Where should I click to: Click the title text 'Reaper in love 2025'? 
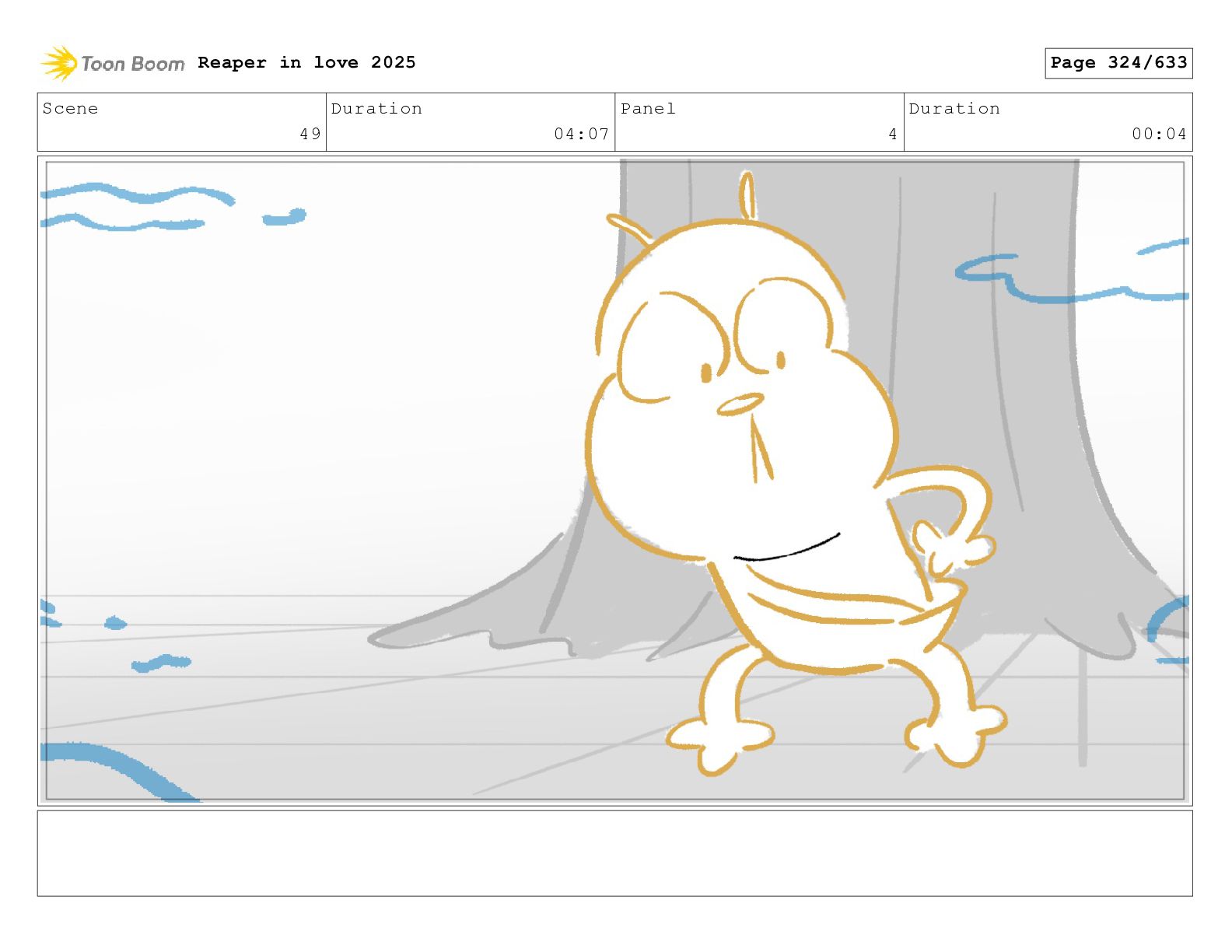[306, 62]
